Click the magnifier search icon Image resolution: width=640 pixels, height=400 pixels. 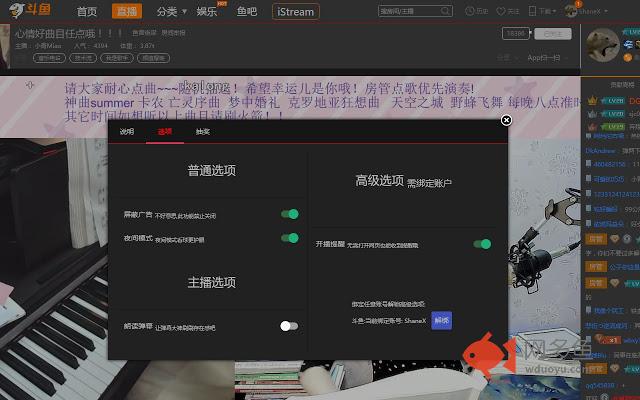[x=446, y=11]
